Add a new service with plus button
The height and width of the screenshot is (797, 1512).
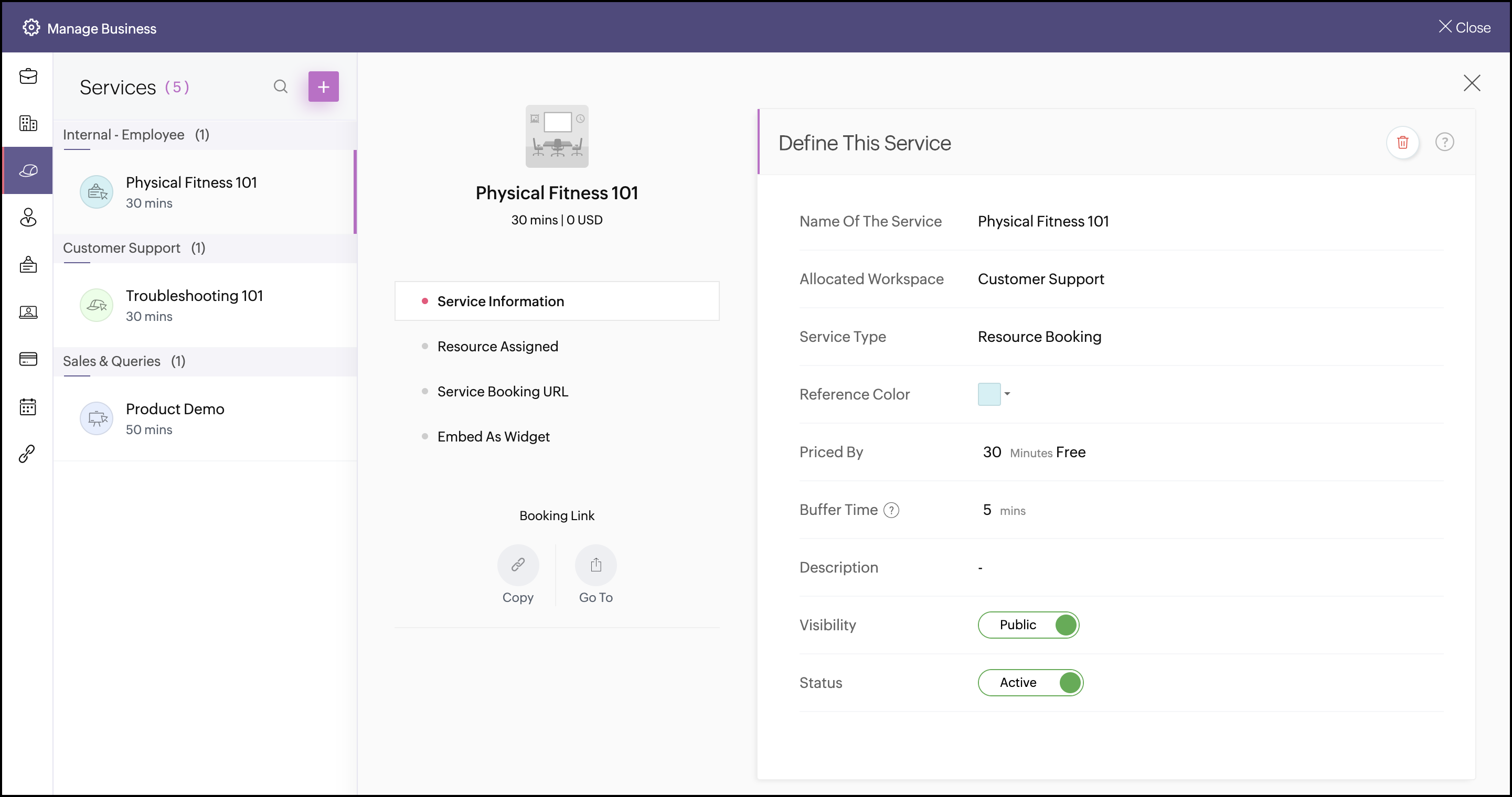click(x=323, y=87)
